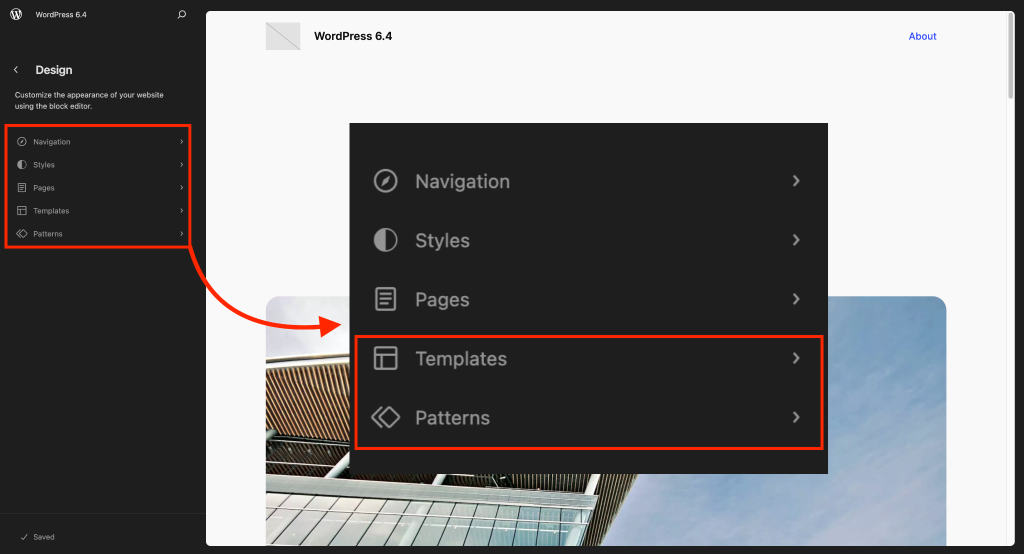Follow the About link in the site preview

(x=922, y=36)
